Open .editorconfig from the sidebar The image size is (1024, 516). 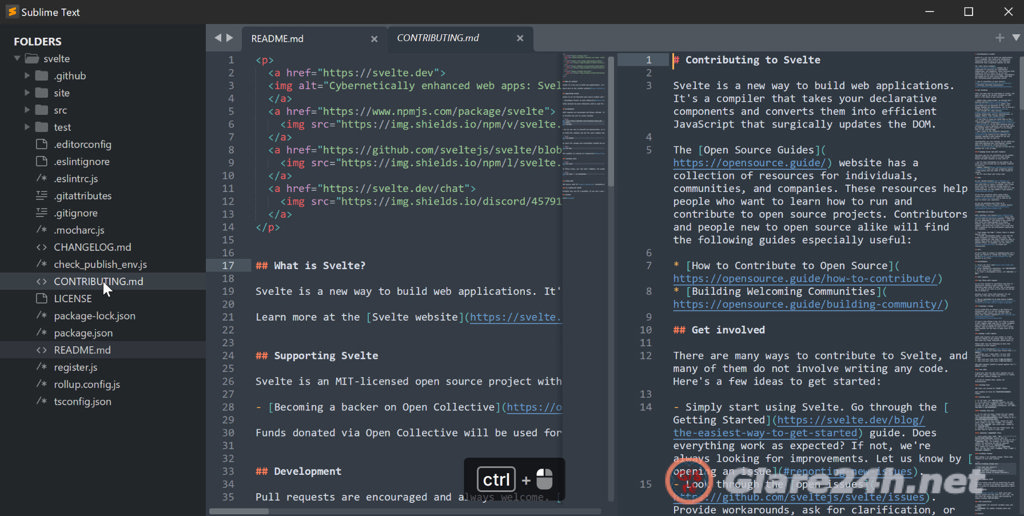click(82, 144)
